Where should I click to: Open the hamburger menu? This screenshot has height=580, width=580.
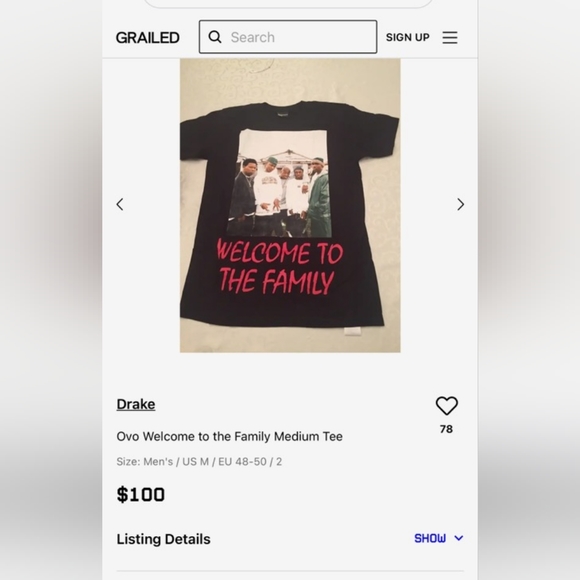pos(450,37)
